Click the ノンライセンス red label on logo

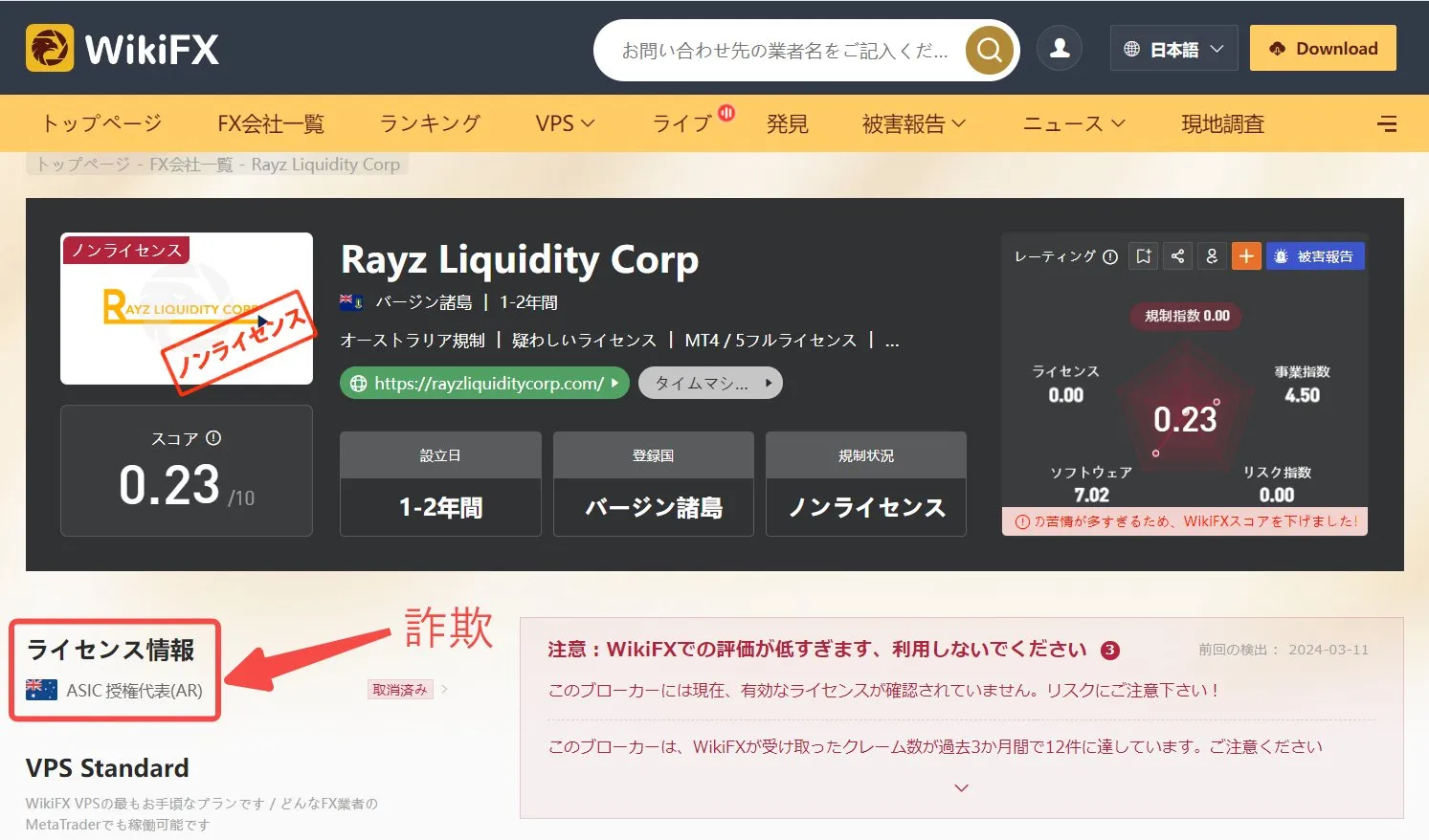click(126, 250)
